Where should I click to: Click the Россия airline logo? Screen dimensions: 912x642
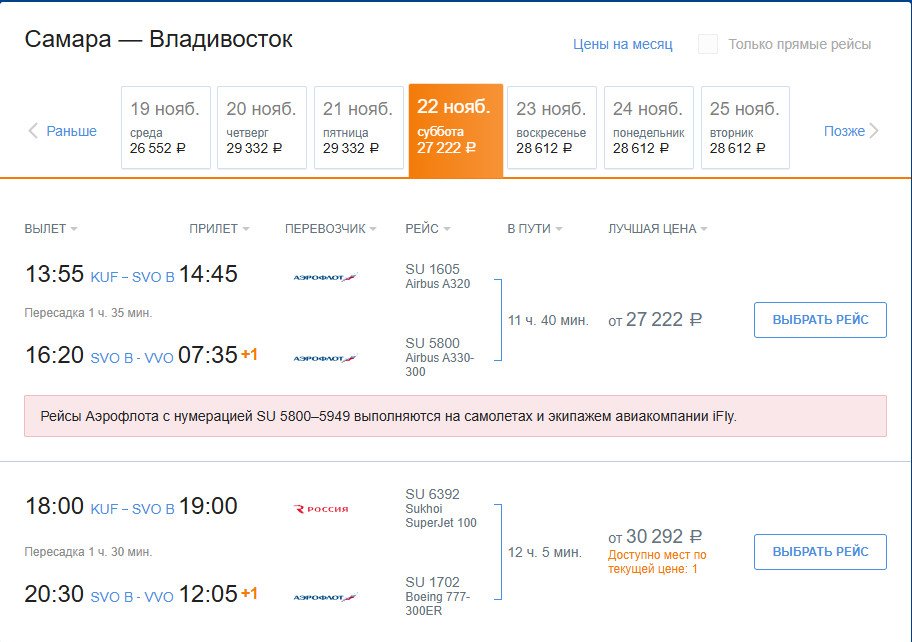(322, 509)
